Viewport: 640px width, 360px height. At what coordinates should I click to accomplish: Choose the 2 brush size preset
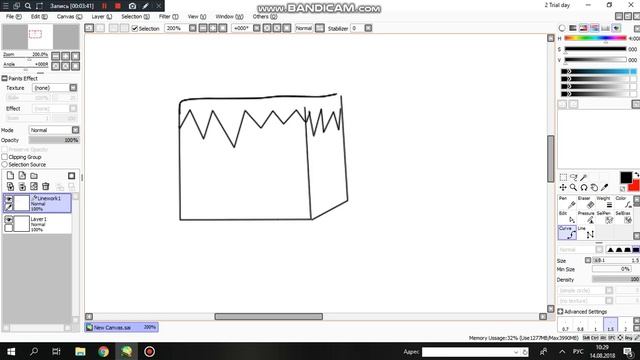[625, 324]
